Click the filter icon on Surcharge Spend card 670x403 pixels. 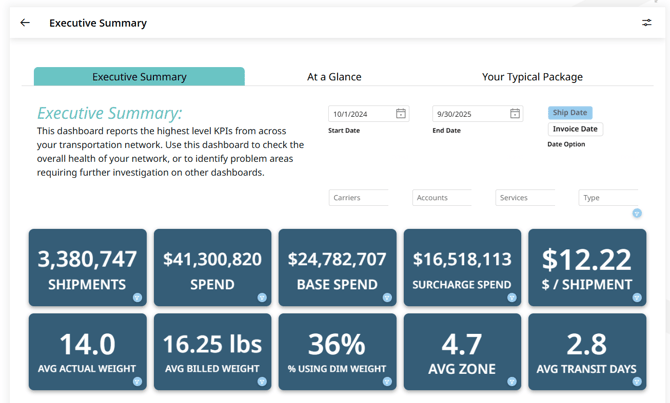coord(511,297)
